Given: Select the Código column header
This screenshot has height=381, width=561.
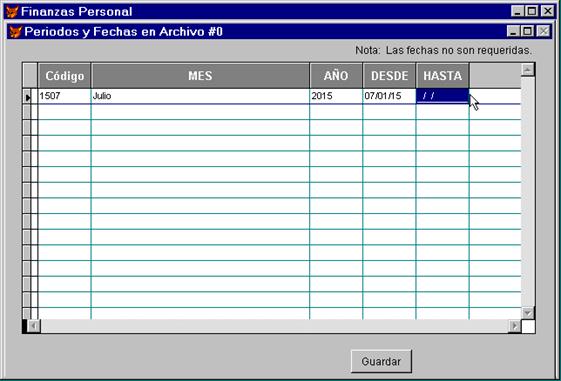Looking at the screenshot, I should [x=64, y=75].
